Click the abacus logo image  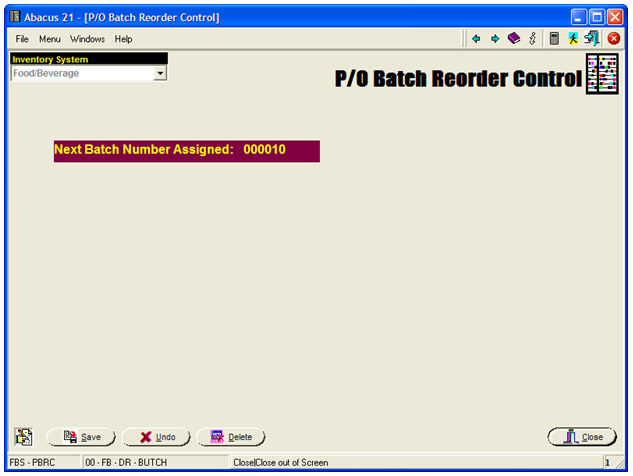pyautogui.click(x=601, y=75)
